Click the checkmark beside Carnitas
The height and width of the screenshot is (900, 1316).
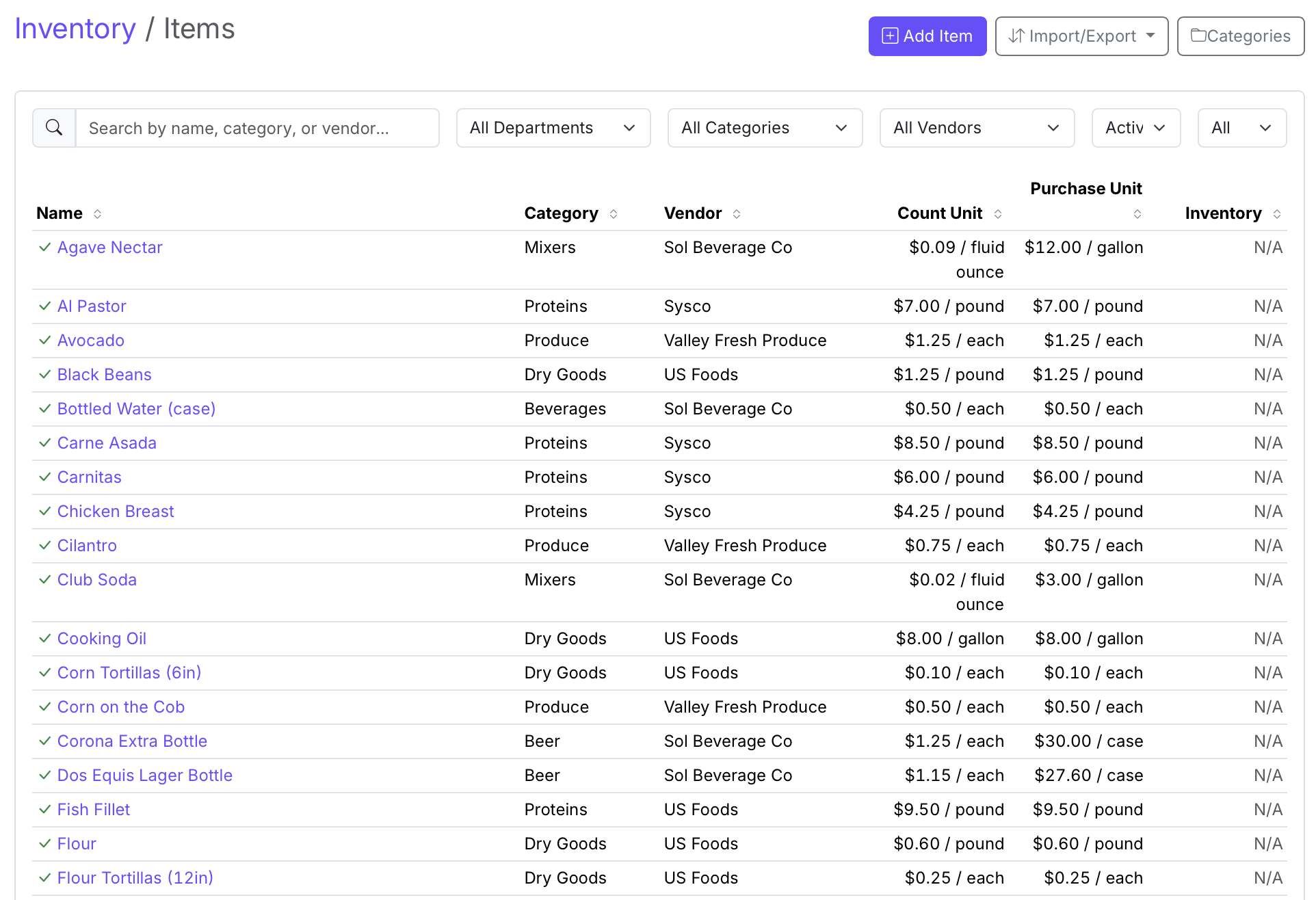click(x=45, y=477)
